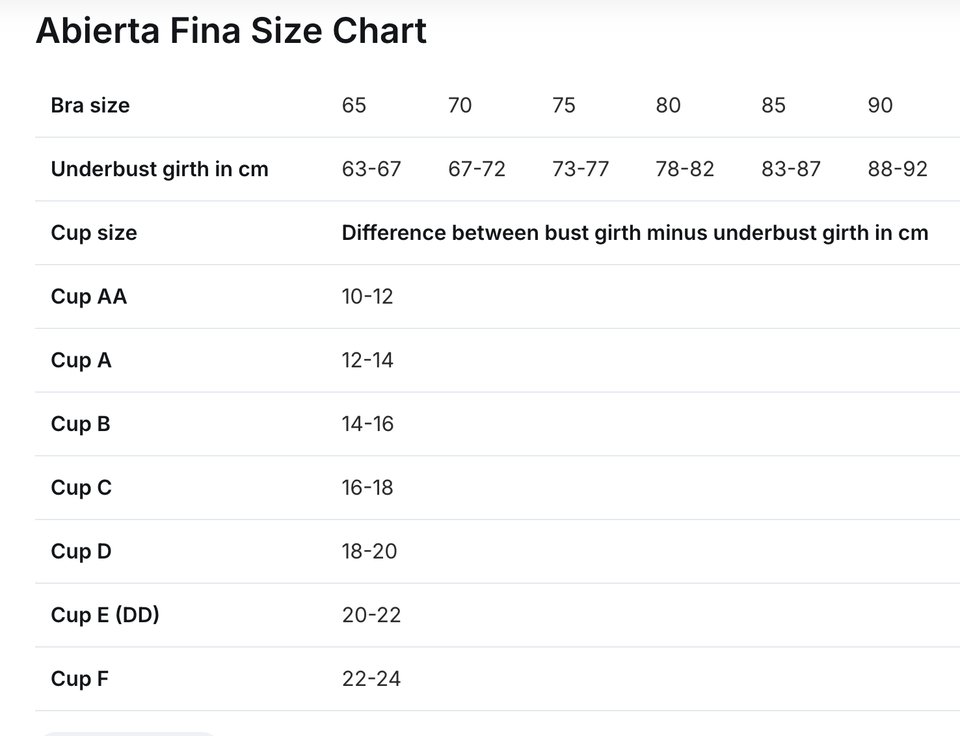Click bra size 85 cell

(x=773, y=105)
